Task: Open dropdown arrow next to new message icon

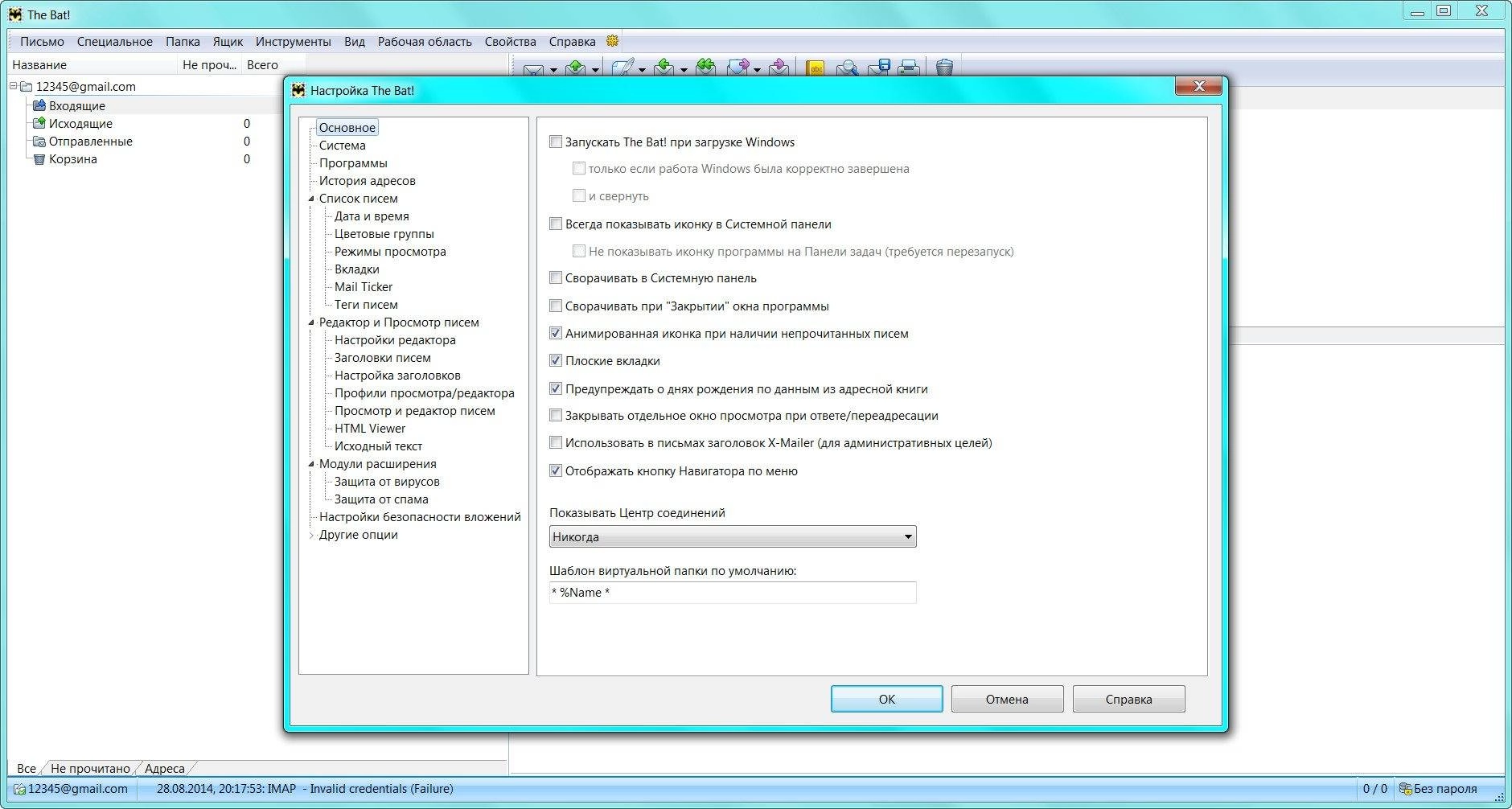Action: [x=642, y=71]
